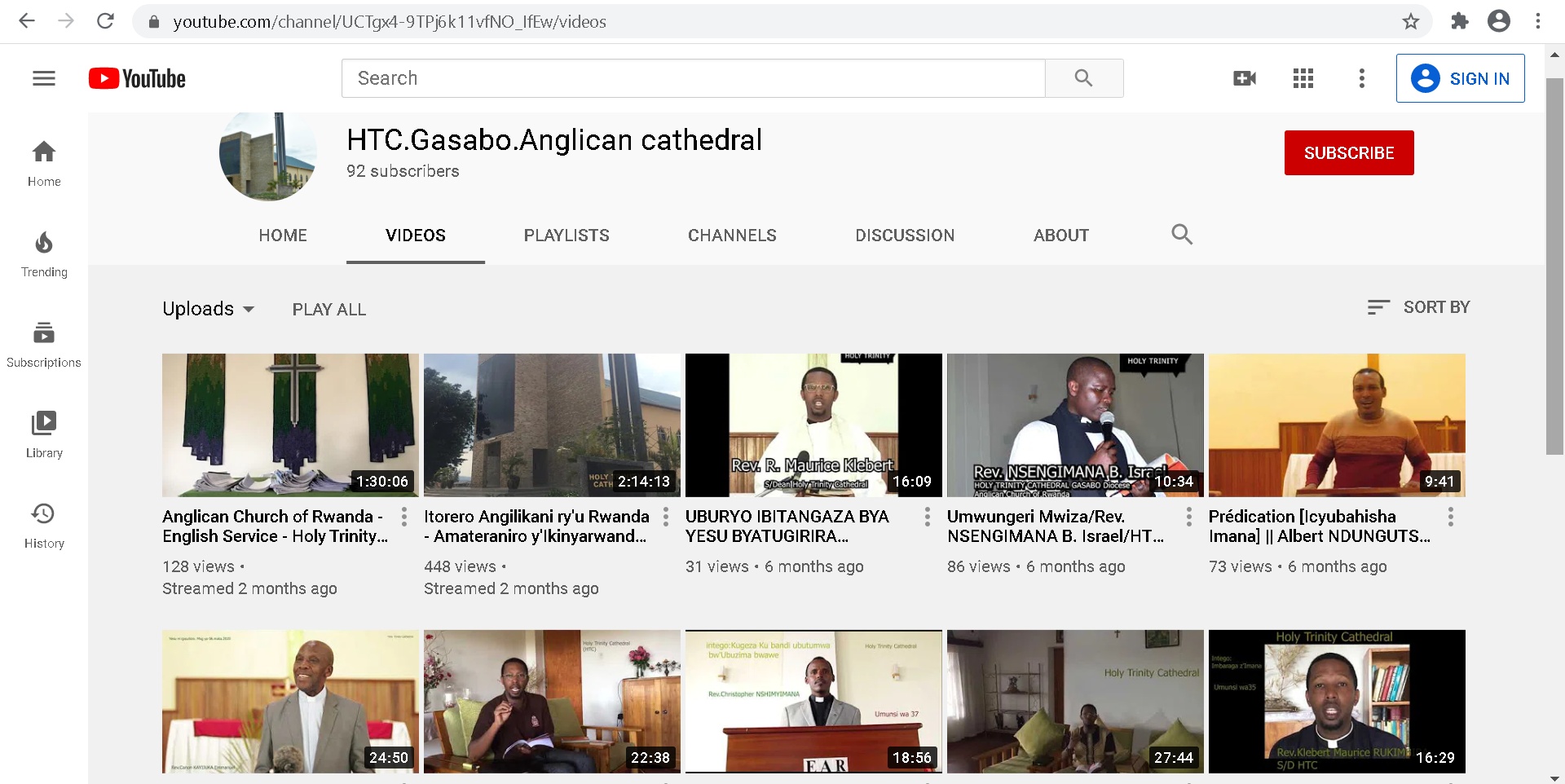Open the YouTube apps grid icon
Viewport: 1565px width, 784px height.
click(x=1303, y=78)
